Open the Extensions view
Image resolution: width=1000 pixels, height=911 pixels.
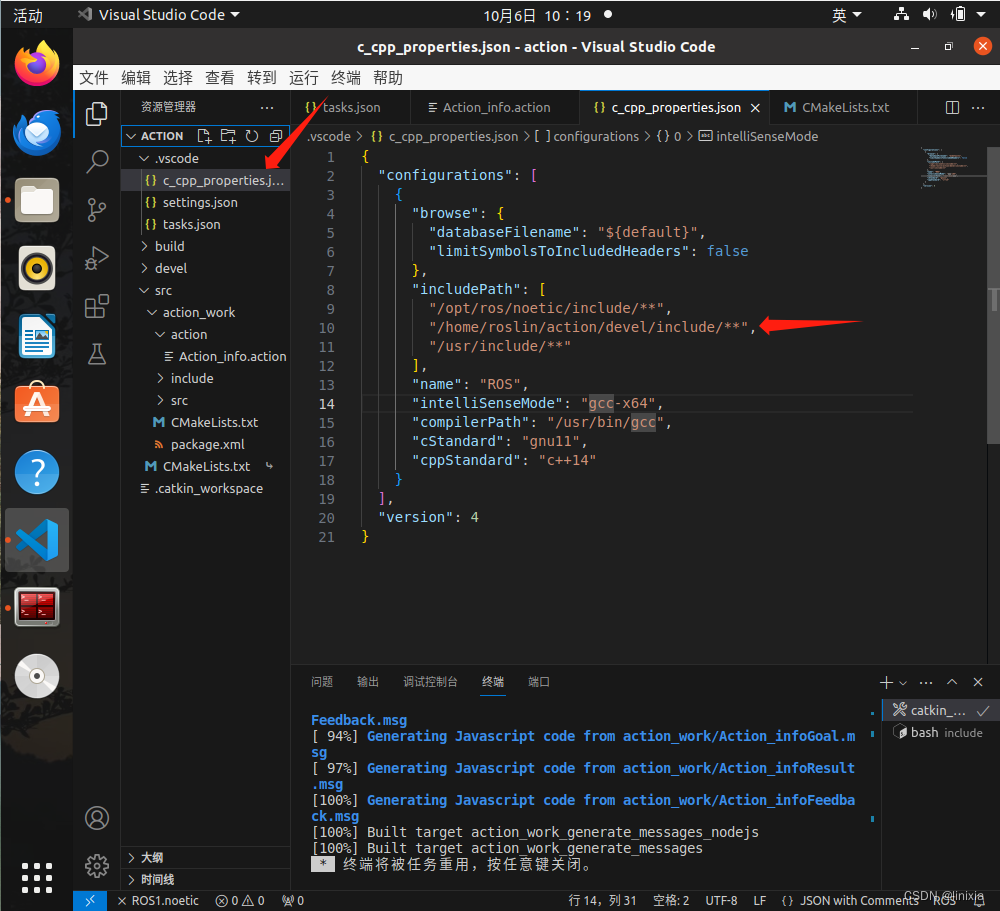point(97,306)
